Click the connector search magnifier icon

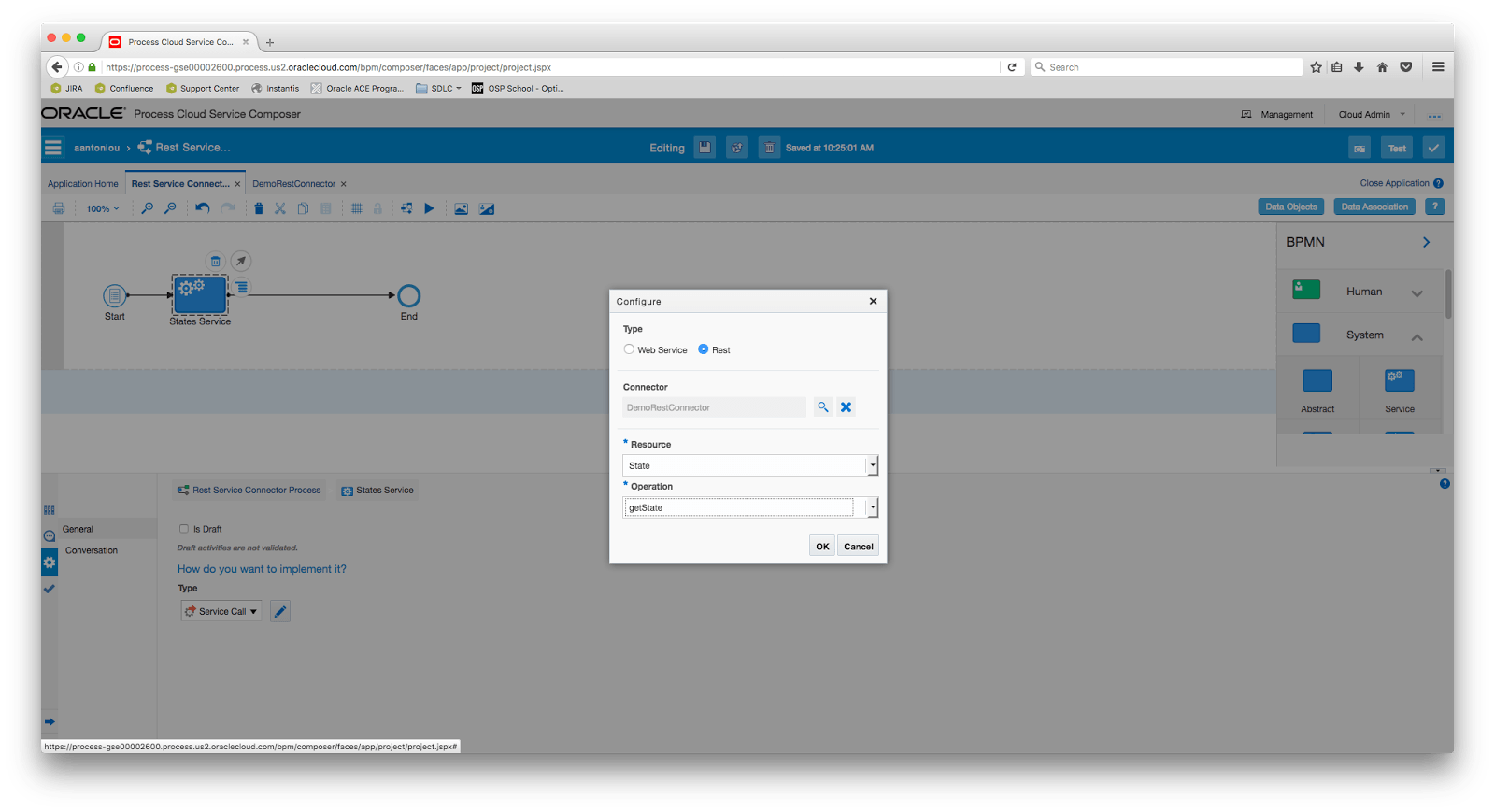click(823, 407)
